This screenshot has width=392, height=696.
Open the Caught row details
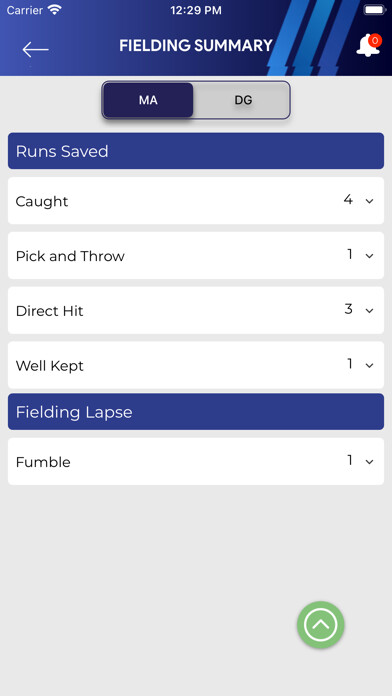[x=196, y=201]
